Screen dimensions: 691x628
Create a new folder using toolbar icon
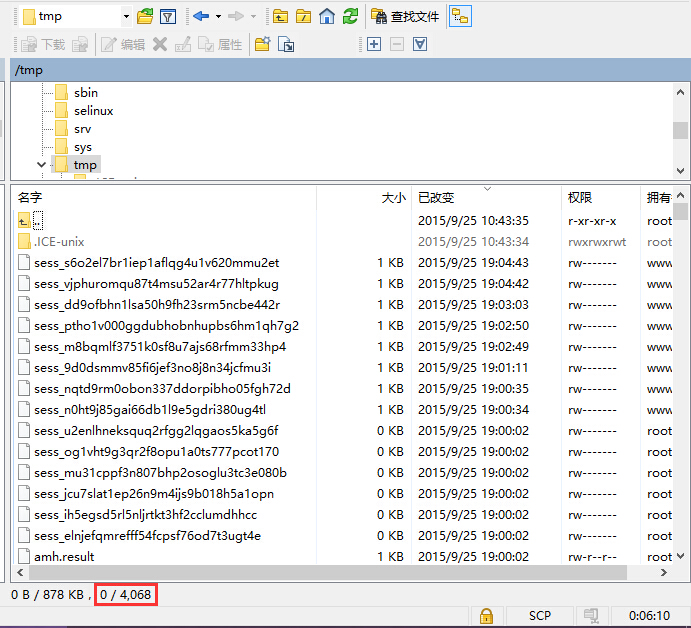[x=263, y=44]
